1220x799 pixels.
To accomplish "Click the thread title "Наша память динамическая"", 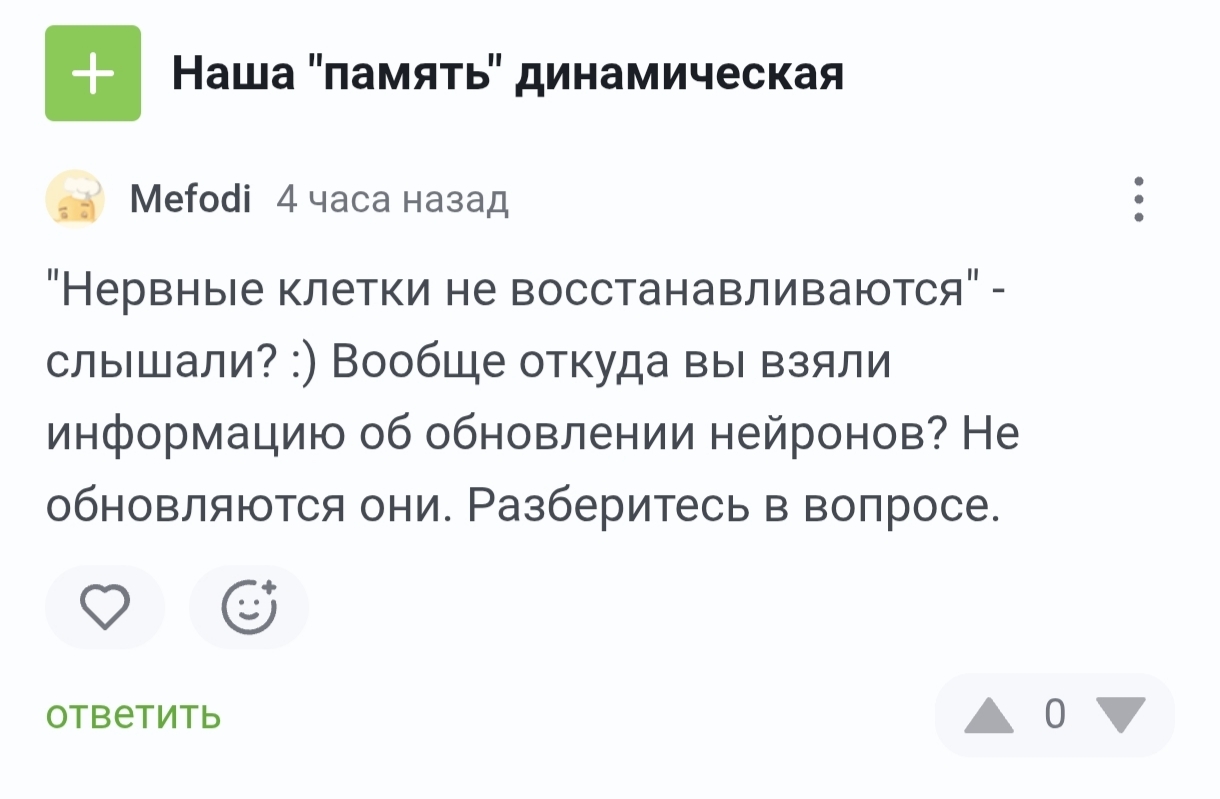I will [x=508, y=73].
